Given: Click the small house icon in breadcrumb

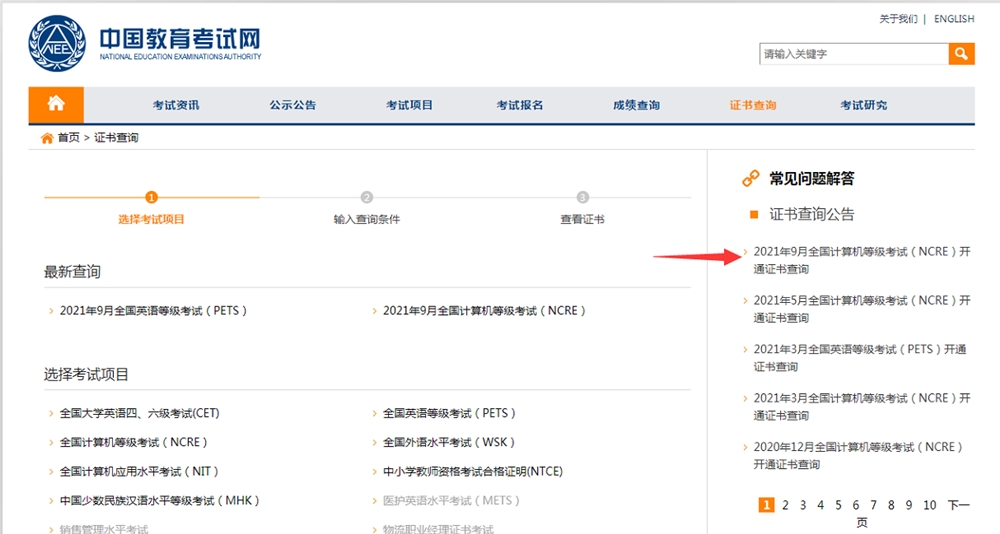Looking at the screenshot, I should tap(46, 138).
